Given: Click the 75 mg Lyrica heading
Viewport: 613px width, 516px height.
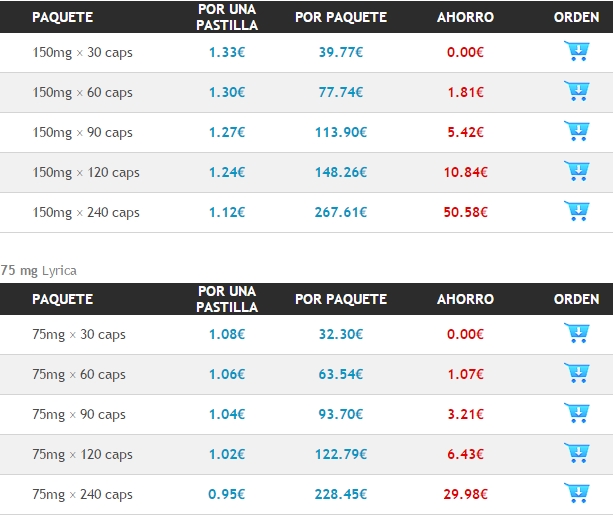Looking at the screenshot, I should point(38,271).
